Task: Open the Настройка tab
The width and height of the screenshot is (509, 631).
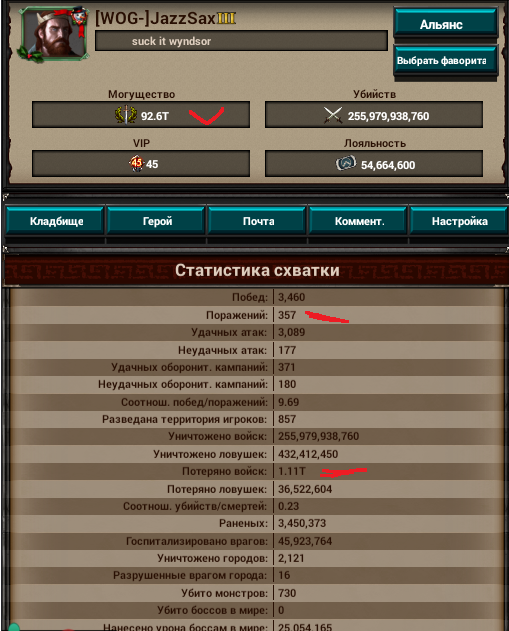Action: coord(459,221)
